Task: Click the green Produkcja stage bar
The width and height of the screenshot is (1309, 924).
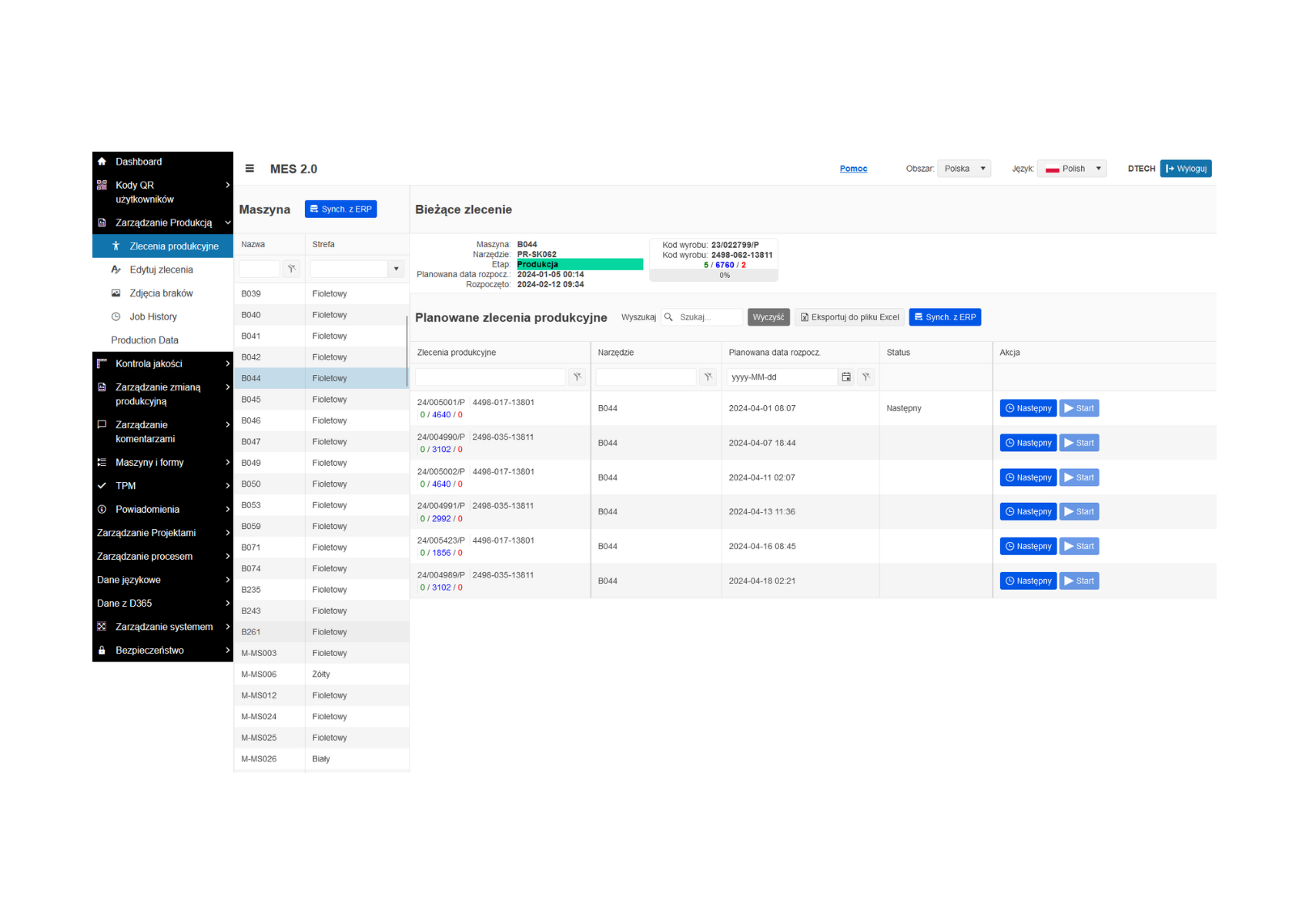Action: click(579, 264)
